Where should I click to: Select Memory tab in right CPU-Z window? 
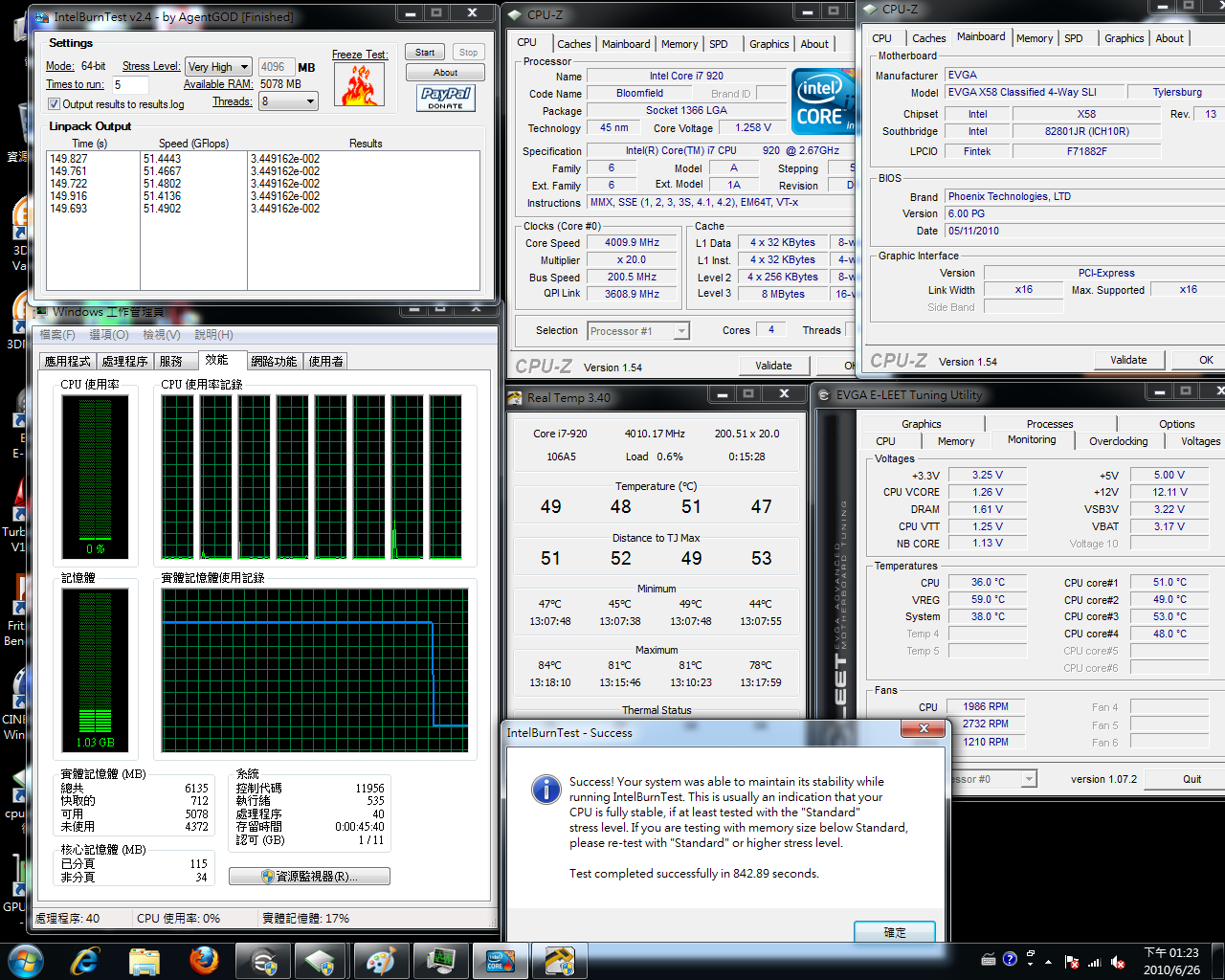[1035, 38]
